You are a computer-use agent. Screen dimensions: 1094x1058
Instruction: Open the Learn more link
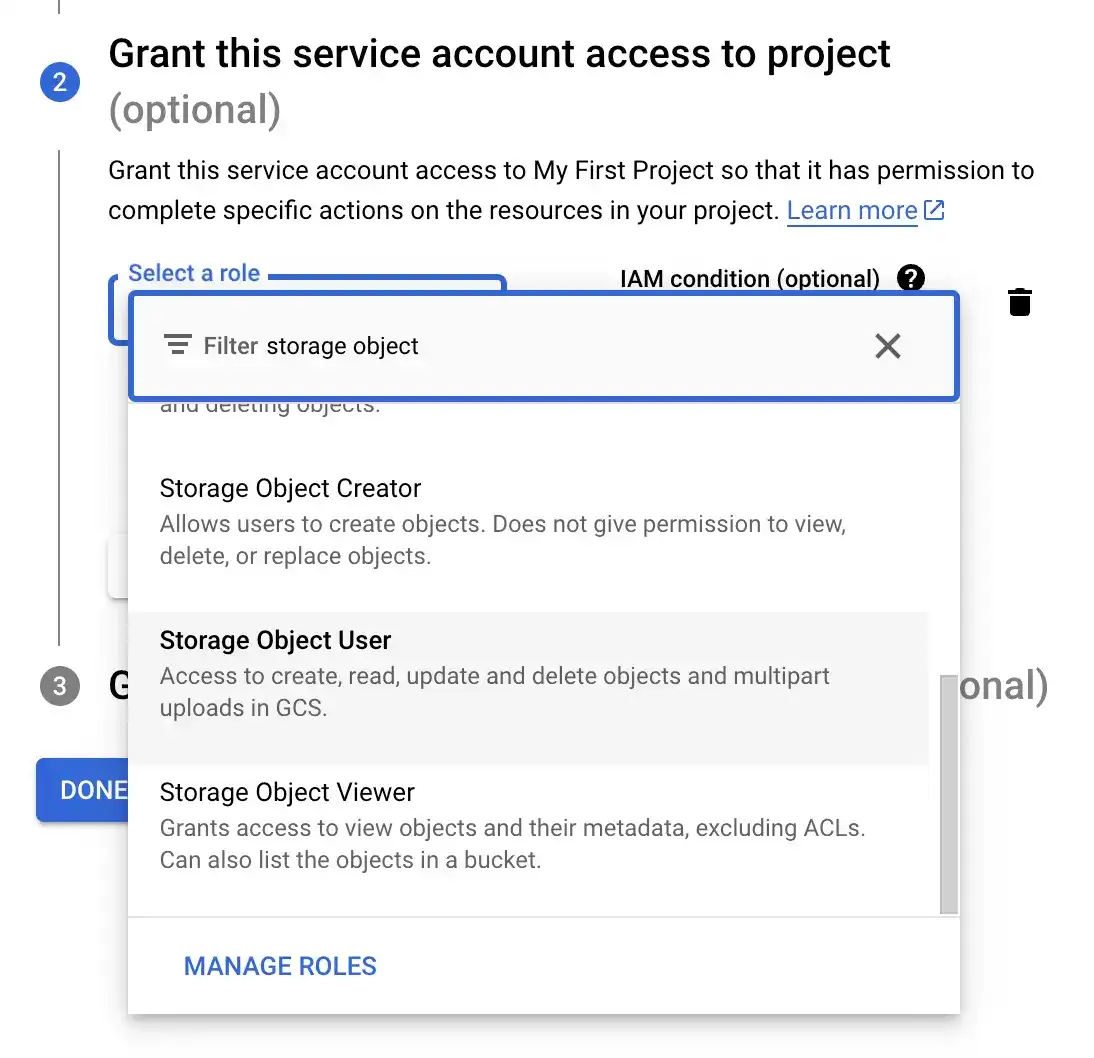[x=852, y=211]
